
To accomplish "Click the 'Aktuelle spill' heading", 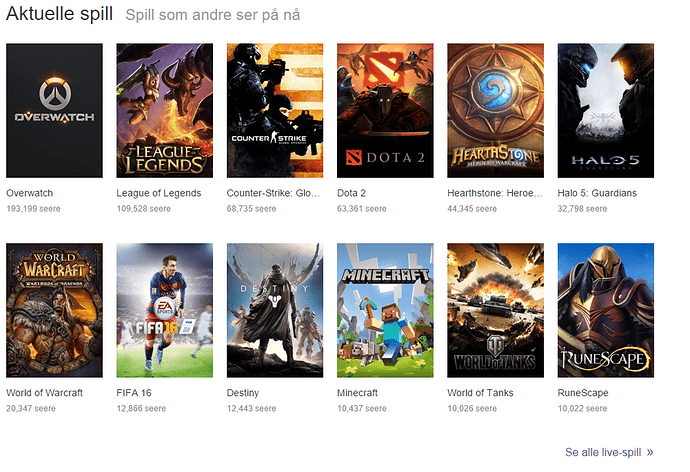I will pos(59,14).
